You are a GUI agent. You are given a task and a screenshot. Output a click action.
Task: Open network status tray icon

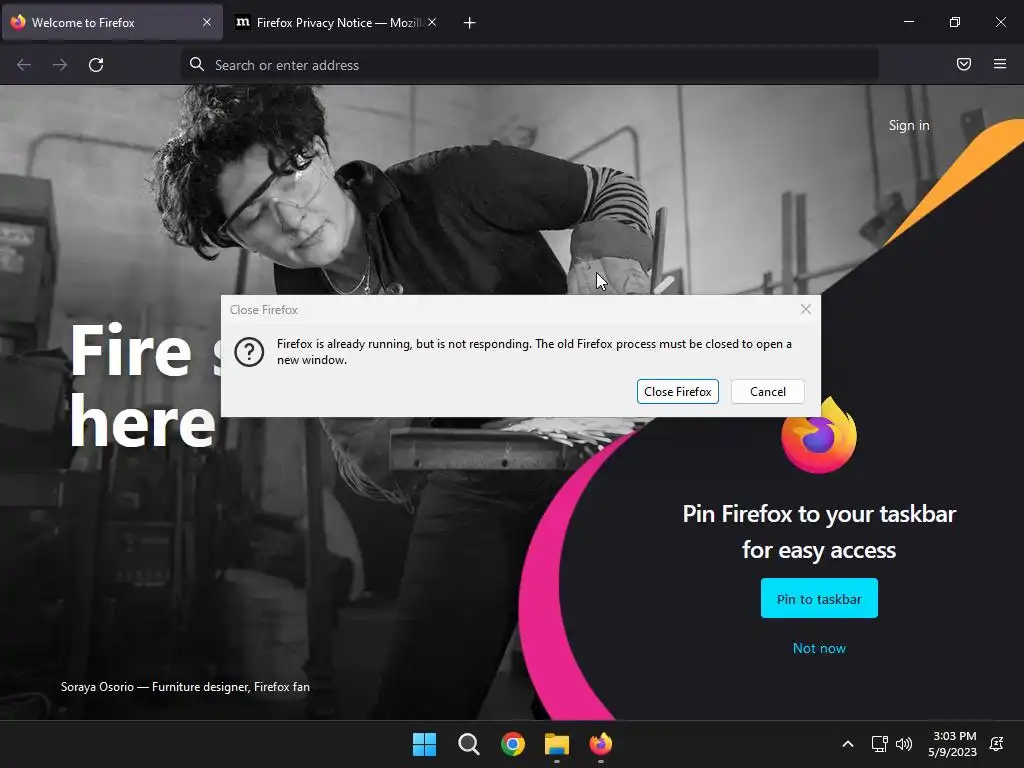[880, 744]
